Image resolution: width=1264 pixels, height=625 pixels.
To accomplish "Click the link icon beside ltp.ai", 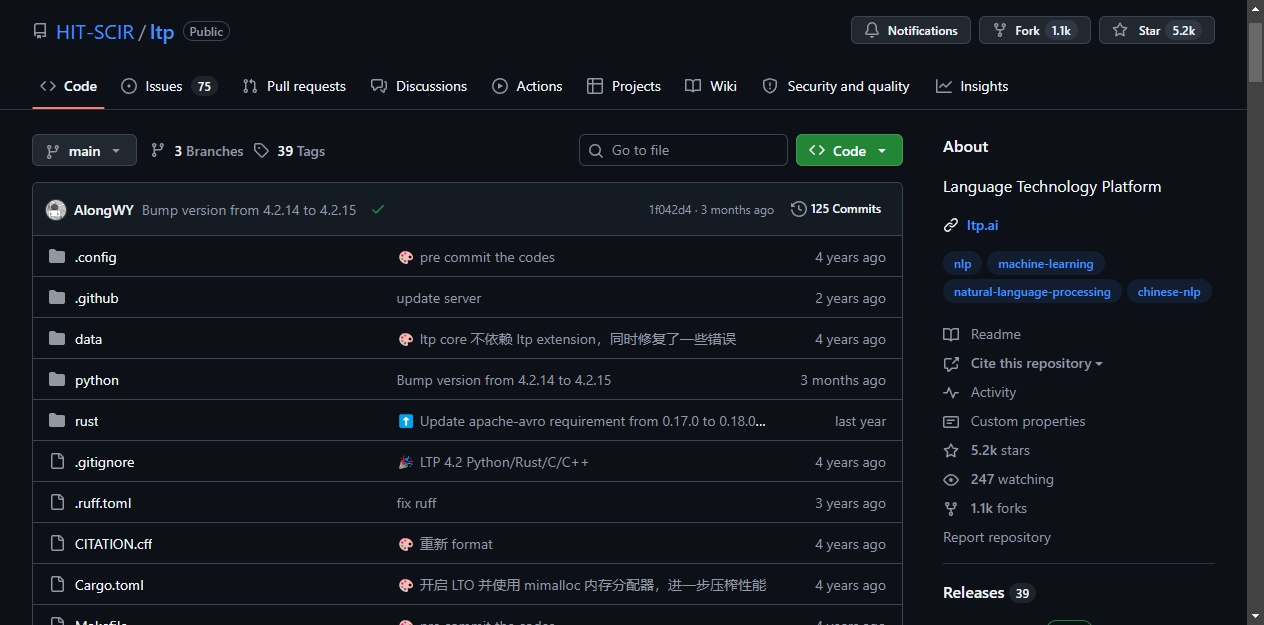I will [951, 225].
